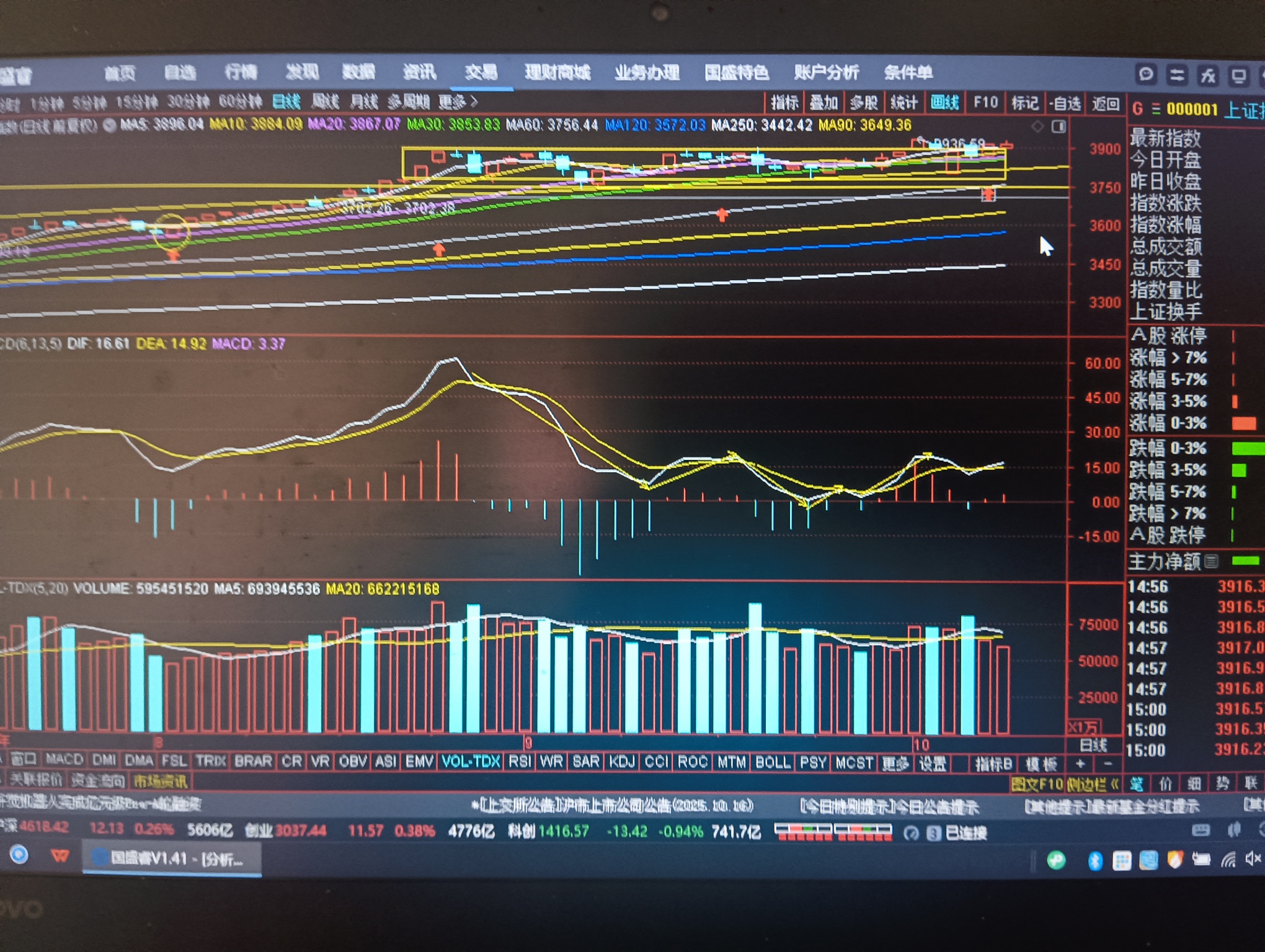The height and width of the screenshot is (952, 1265).
Task: Click the fx formula icon in header
Action: pyautogui.click(x=1207, y=76)
